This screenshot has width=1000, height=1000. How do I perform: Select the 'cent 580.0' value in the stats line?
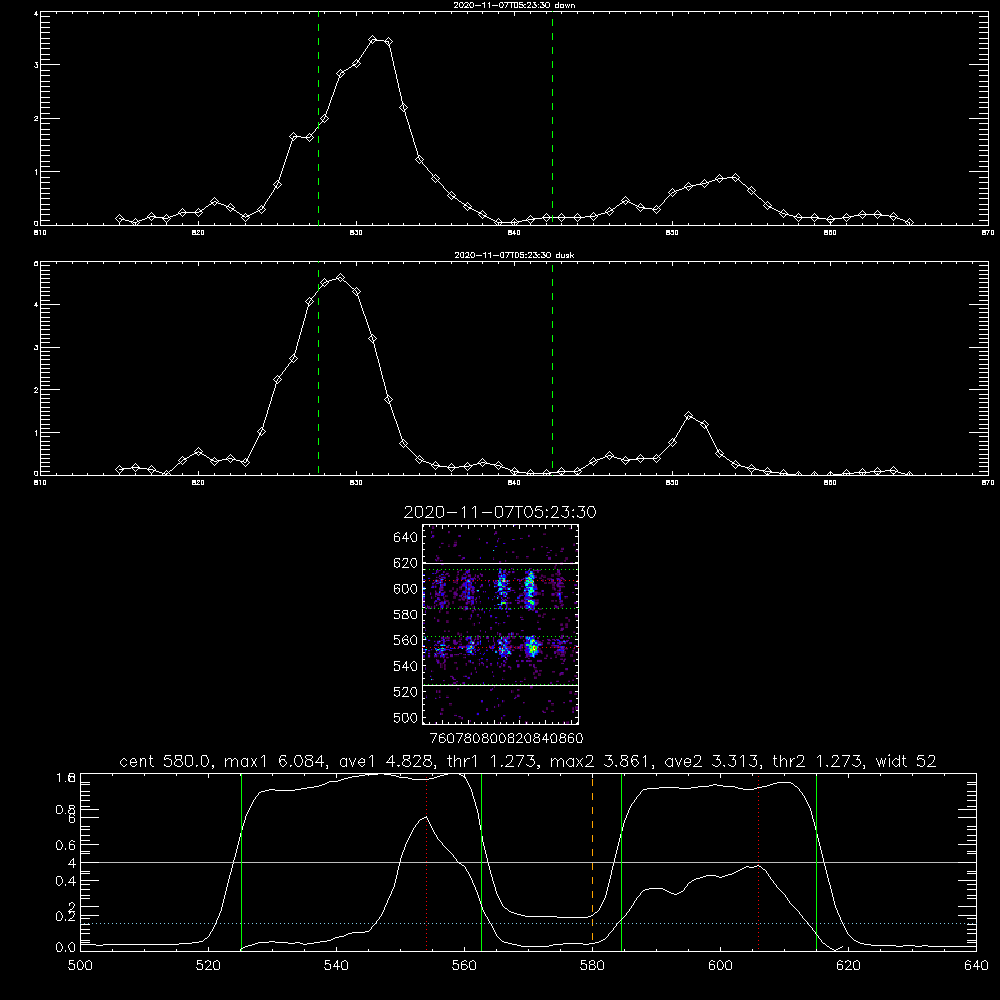pyautogui.click(x=166, y=761)
